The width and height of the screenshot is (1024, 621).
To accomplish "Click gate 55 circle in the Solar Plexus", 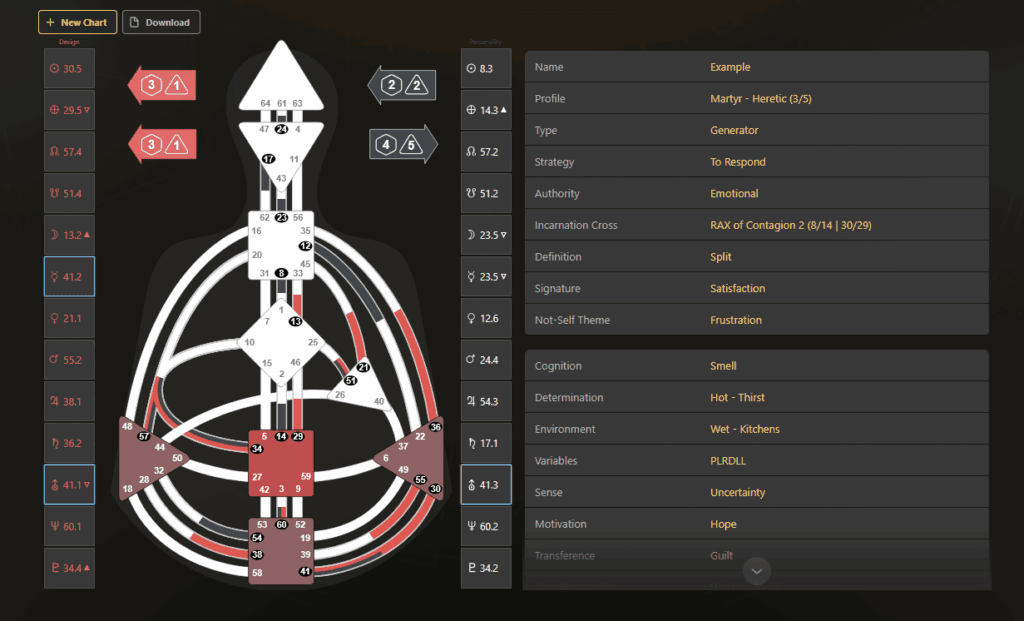I will coord(421,479).
